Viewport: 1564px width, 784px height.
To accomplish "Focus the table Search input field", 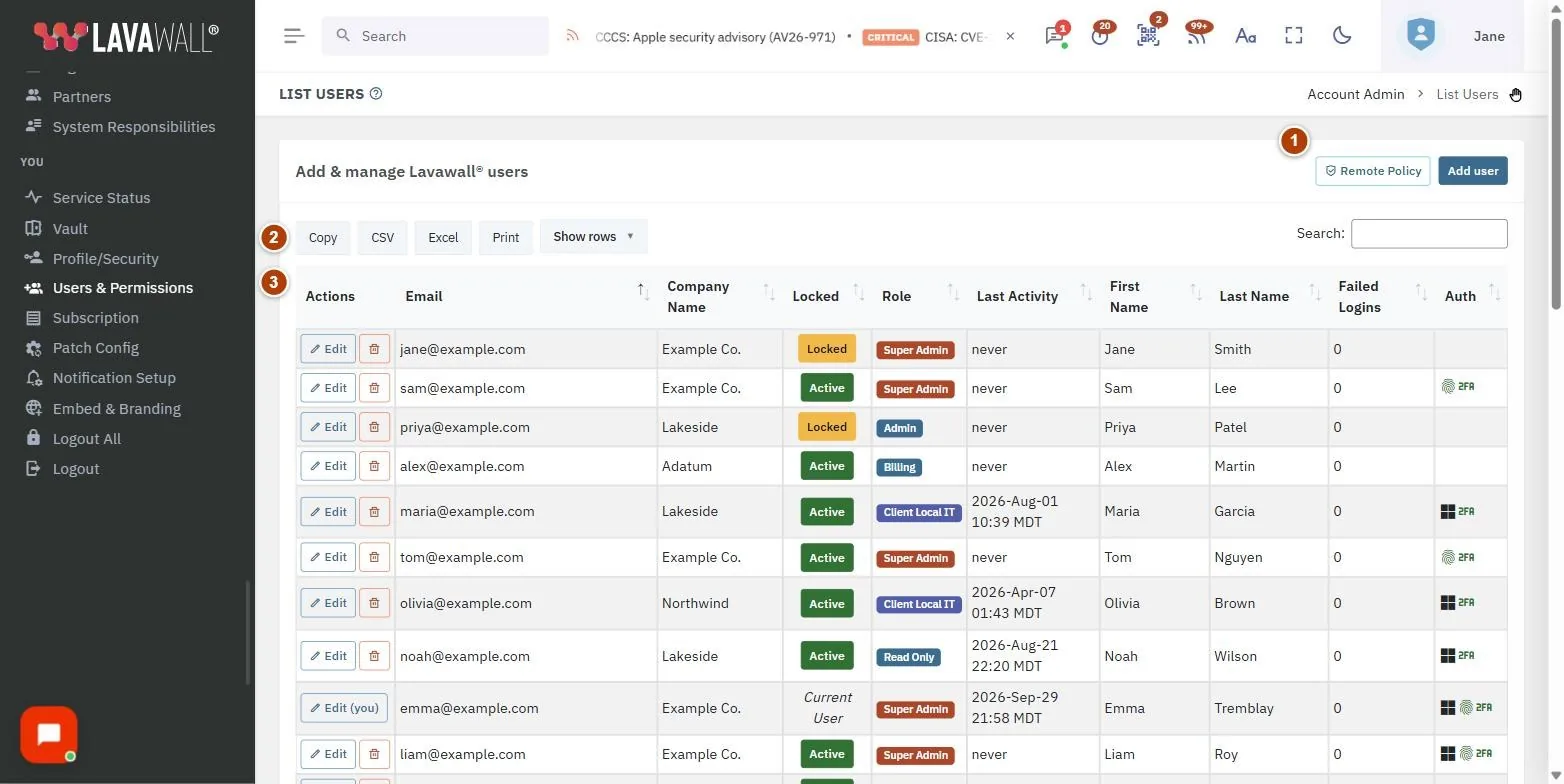I will click(x=1429, y=234).
